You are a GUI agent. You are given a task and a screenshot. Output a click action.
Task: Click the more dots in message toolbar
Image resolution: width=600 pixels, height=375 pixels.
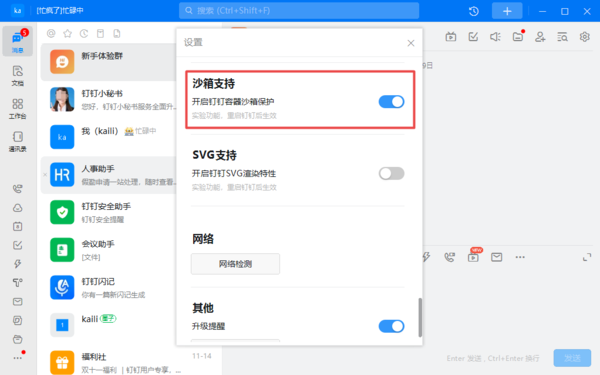click(x=520, y=257)
